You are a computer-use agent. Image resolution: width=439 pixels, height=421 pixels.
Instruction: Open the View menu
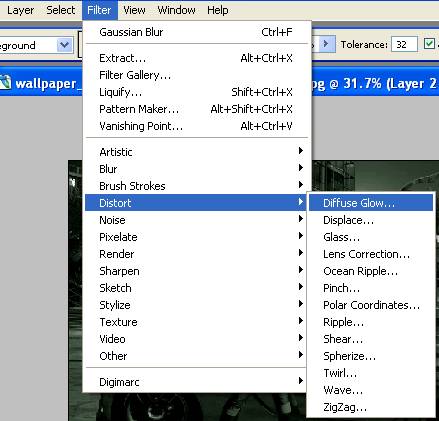pyautogui.click(x=134, y=10)
